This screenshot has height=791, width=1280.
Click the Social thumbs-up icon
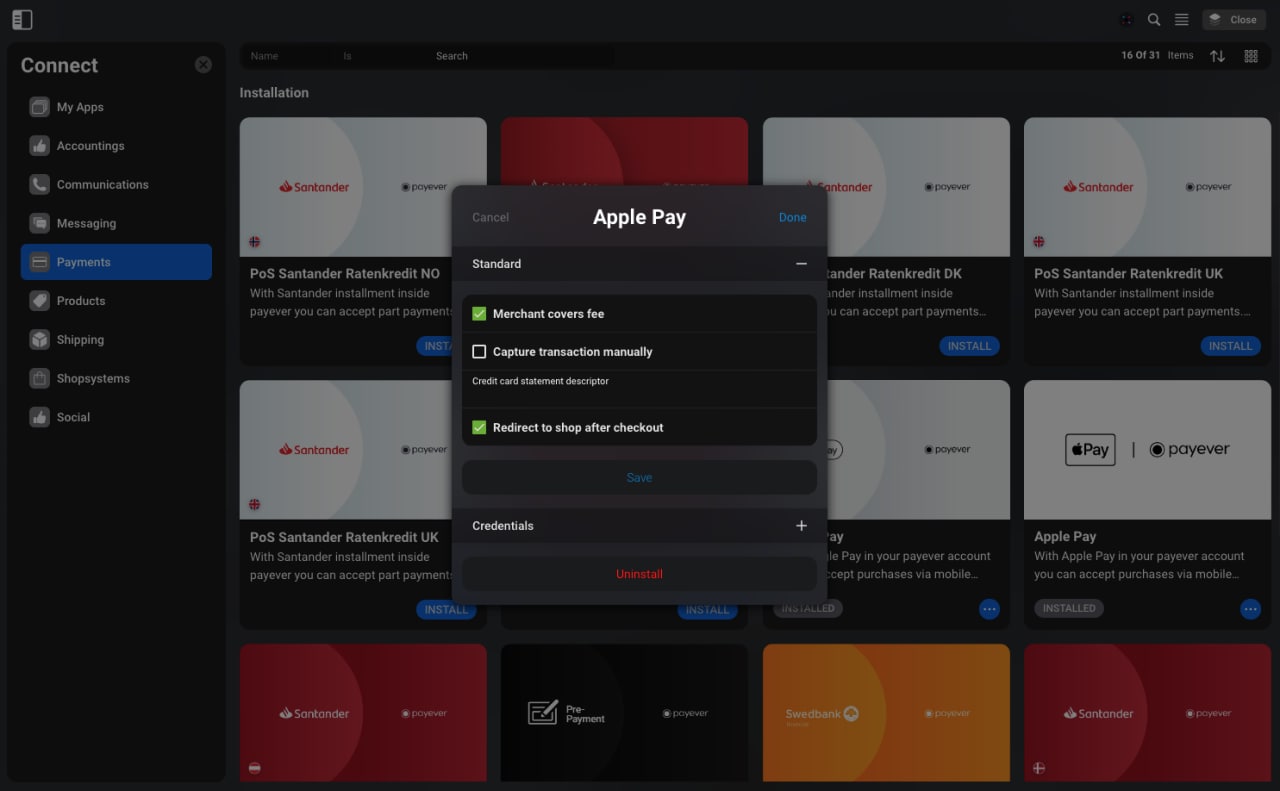(x=39, y=418)
